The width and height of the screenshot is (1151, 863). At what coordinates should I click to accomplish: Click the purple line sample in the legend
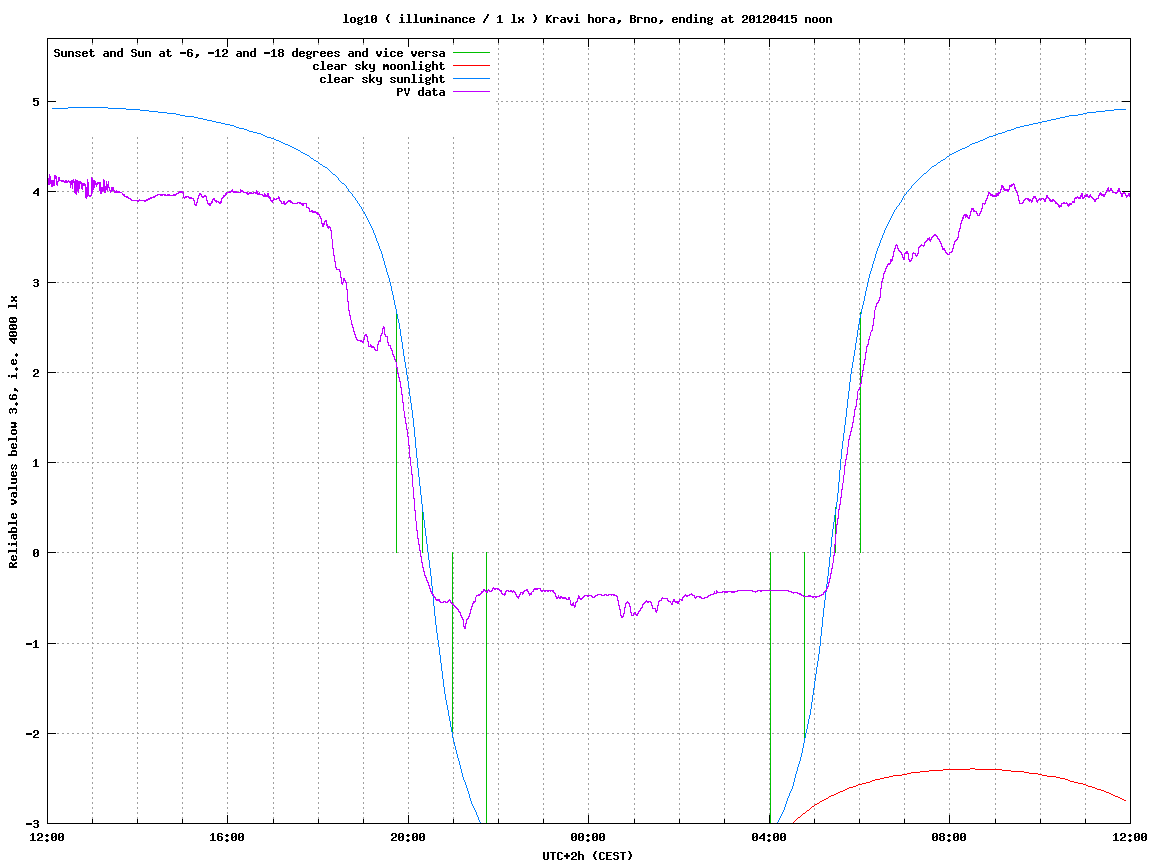pos(471,92)
